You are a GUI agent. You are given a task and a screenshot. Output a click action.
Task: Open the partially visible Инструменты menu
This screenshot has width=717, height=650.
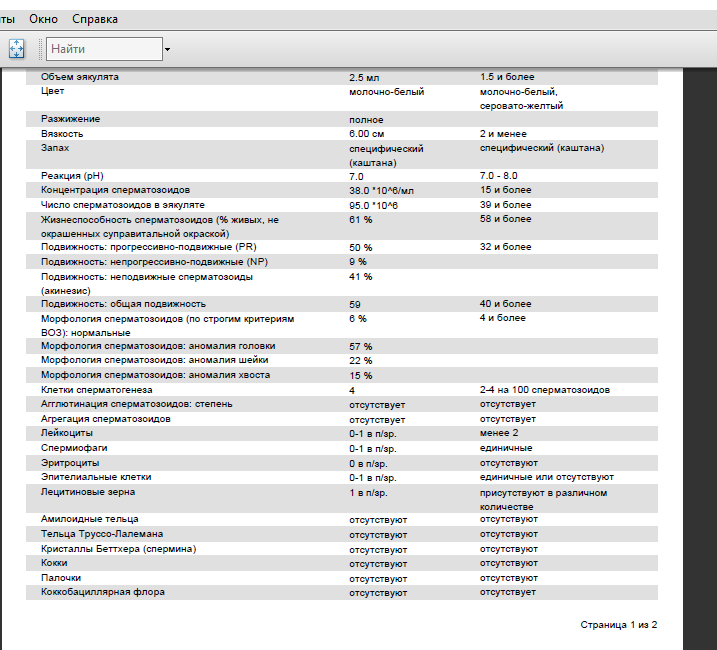click(x=7, y=19)
